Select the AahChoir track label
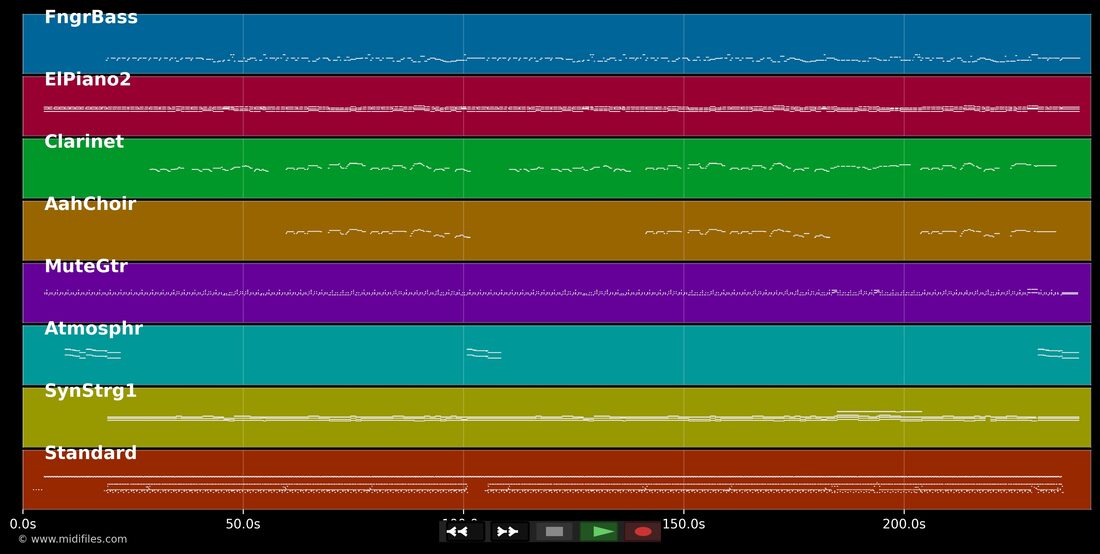Image resolution: width=1100 pixels, height=554 pixels. (x=90, y=204)
